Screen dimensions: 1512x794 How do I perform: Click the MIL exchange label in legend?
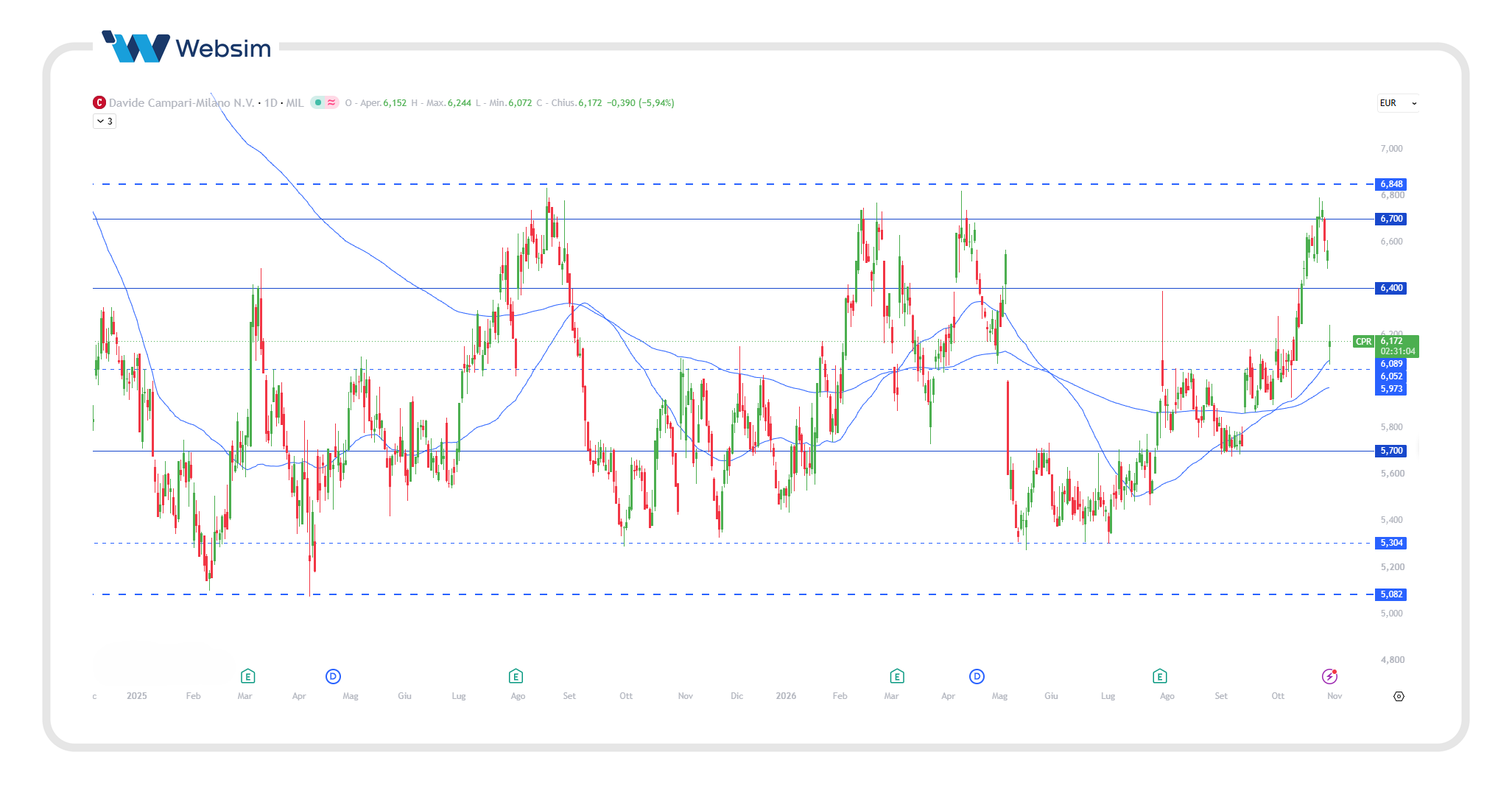(295, 102)
